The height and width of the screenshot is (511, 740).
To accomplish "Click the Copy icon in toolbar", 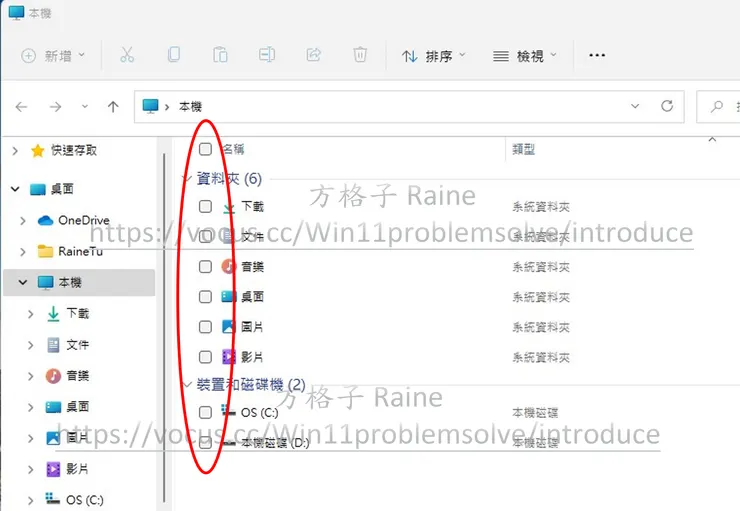I will (174, 55).
